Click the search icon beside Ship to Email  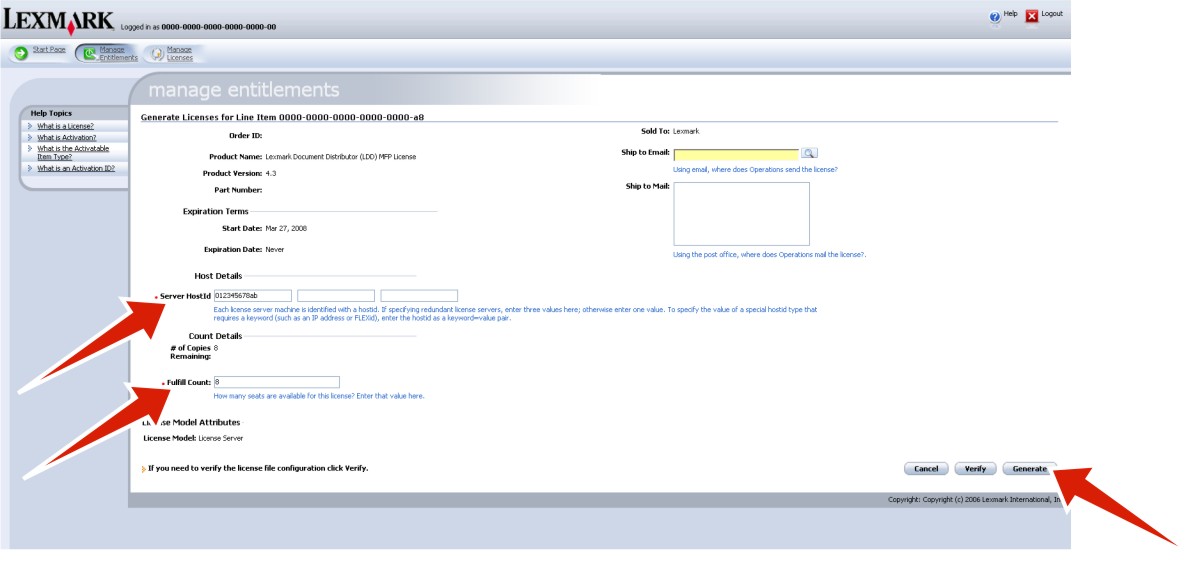[x=810, y=153]
